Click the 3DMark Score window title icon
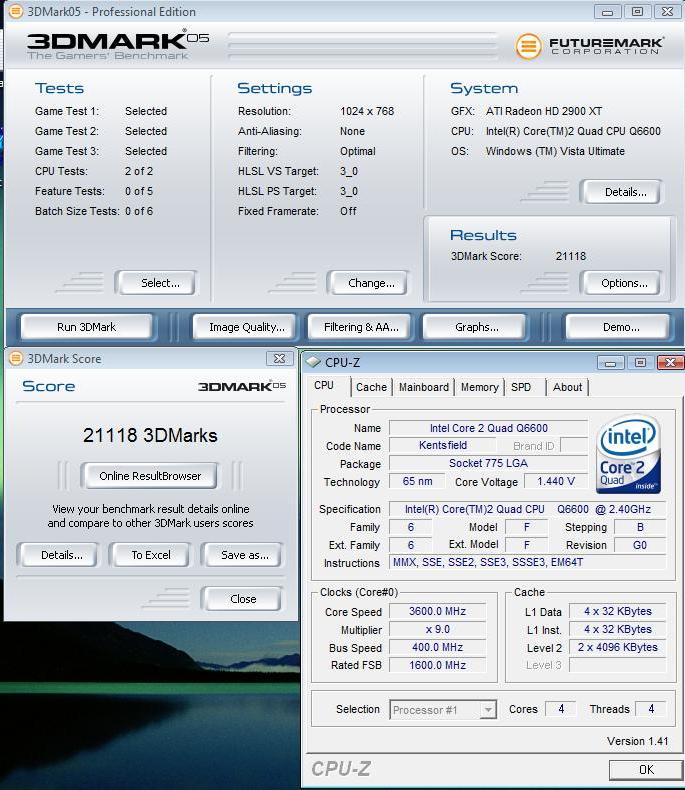The height and width of the screenshot is (790, 685). coord(16,358)
